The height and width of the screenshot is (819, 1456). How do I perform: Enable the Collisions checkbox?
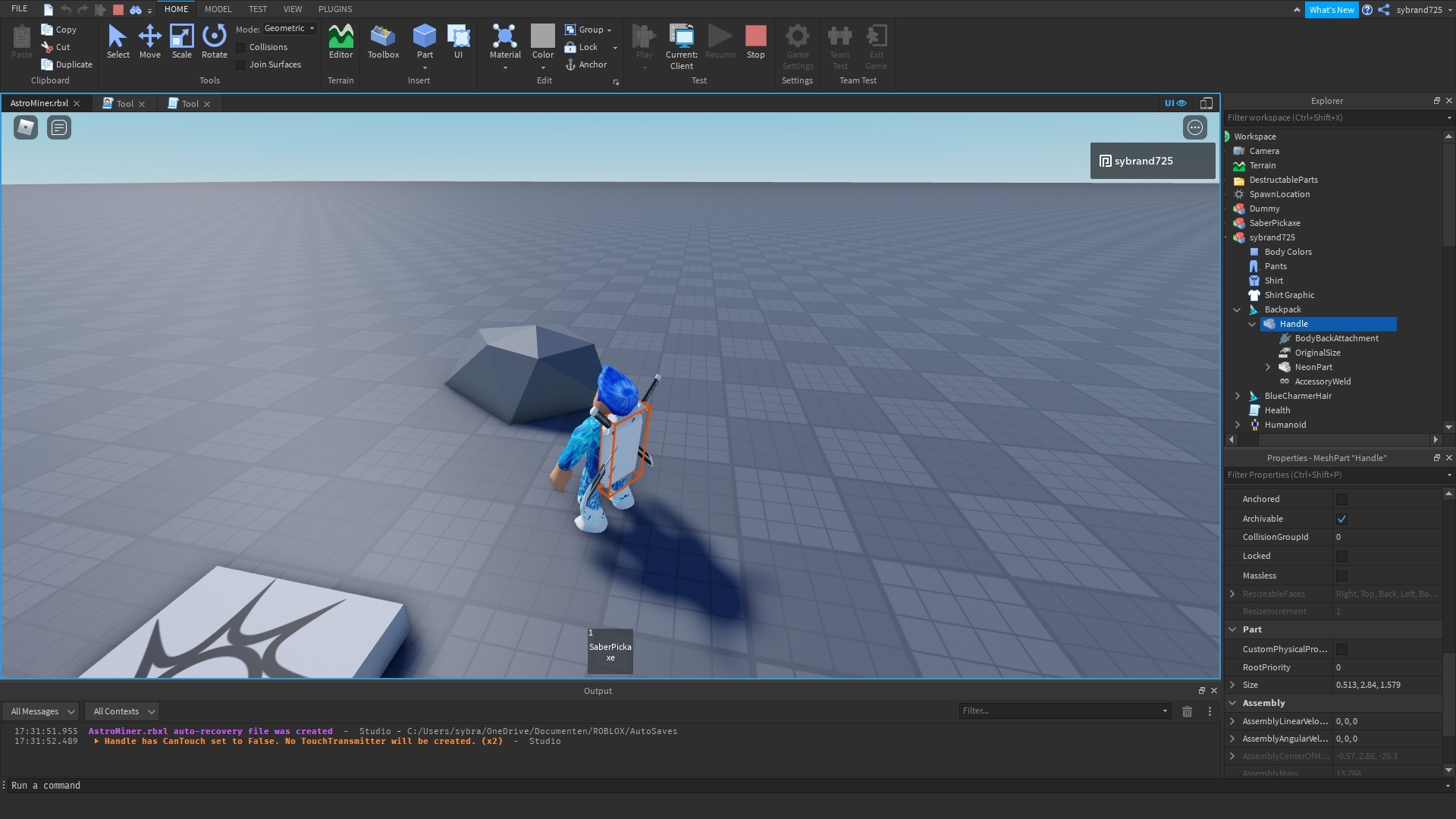pyautogui.click(x=241, y=47)
